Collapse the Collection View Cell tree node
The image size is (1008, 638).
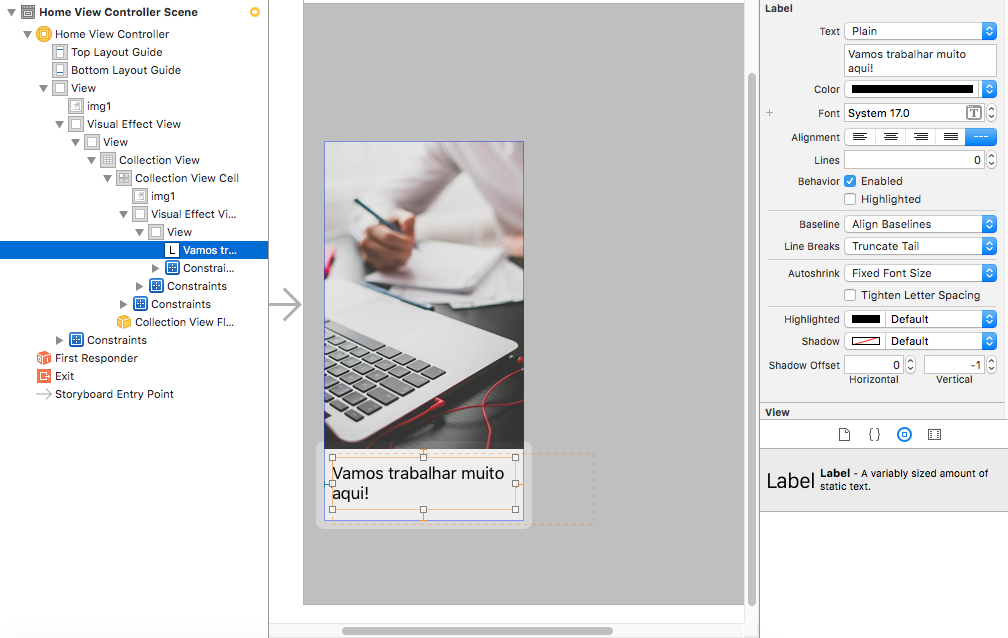point(108,178)
